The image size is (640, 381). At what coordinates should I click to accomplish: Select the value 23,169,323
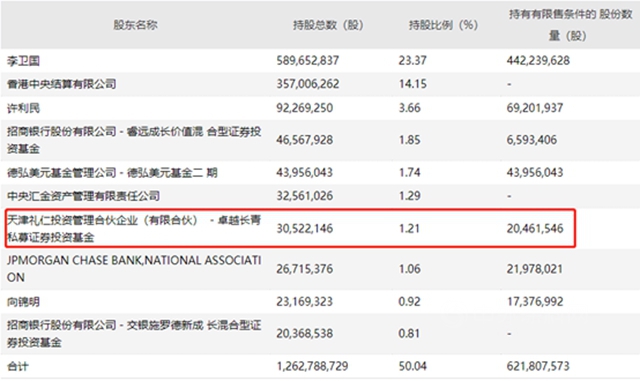[x=304, y=301]
